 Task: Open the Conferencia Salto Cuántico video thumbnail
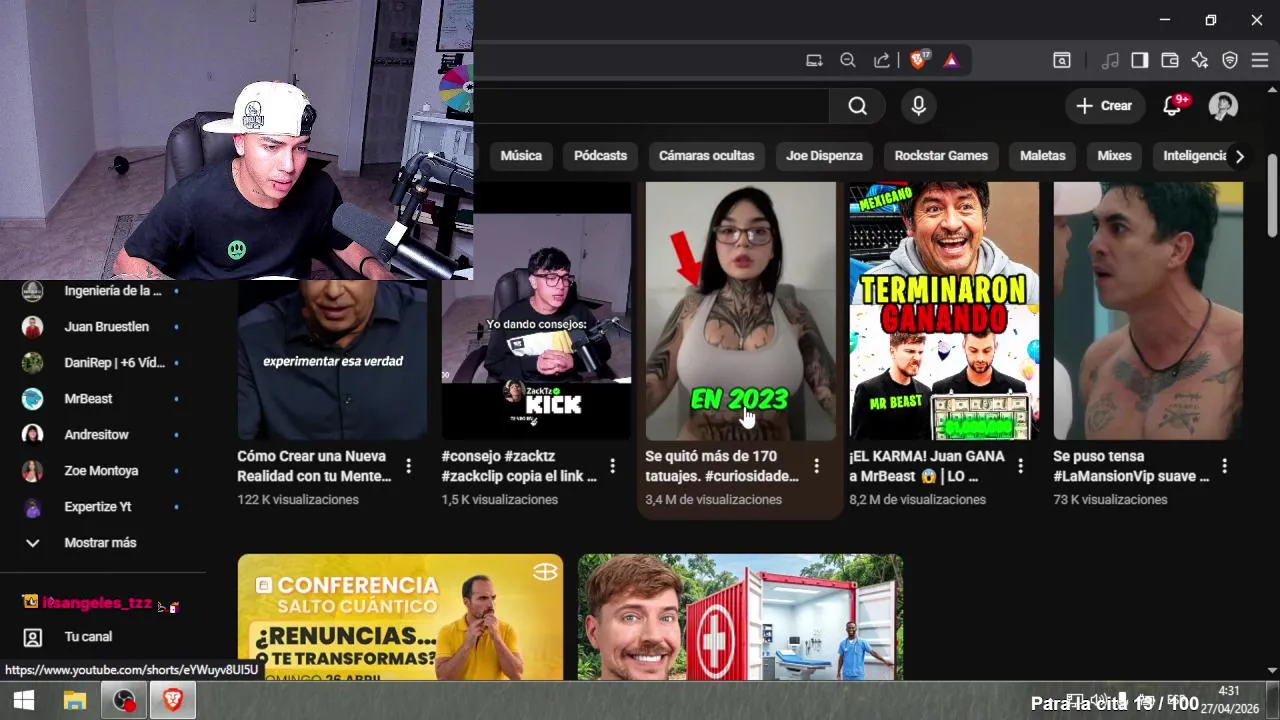point(400,617)
